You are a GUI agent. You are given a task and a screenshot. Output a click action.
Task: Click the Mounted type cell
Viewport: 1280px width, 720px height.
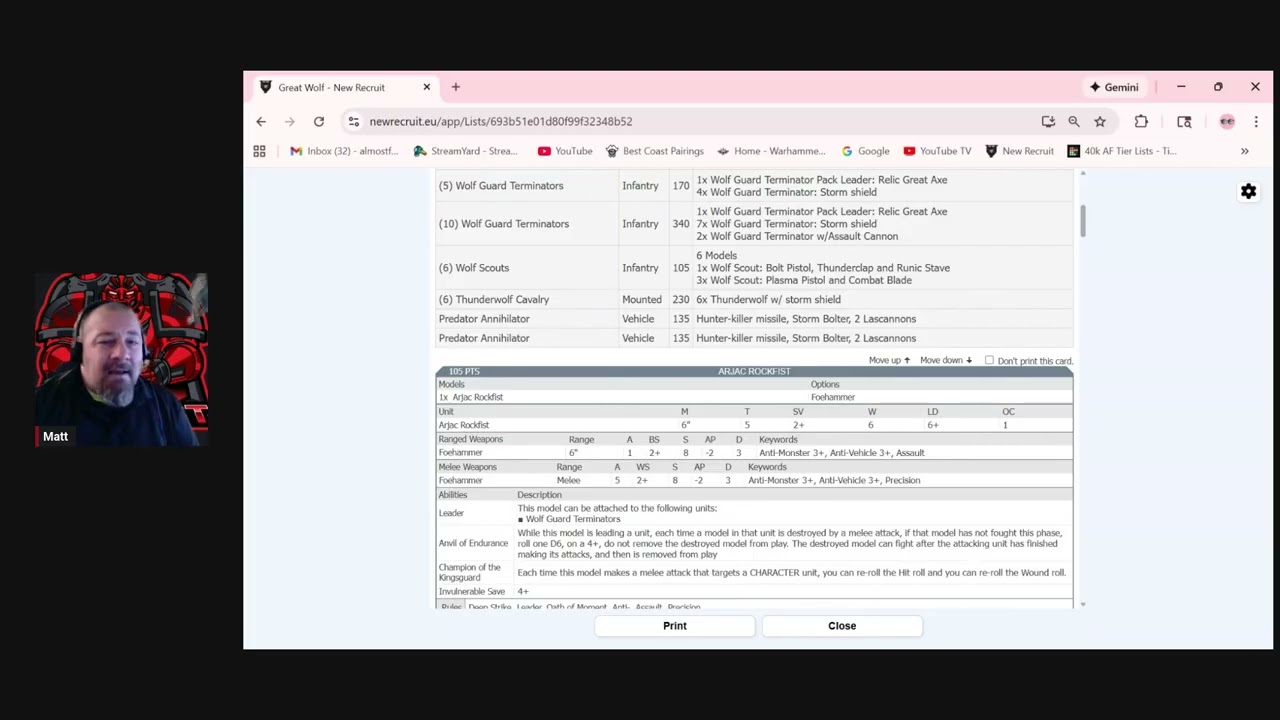[x=642, y=299]
